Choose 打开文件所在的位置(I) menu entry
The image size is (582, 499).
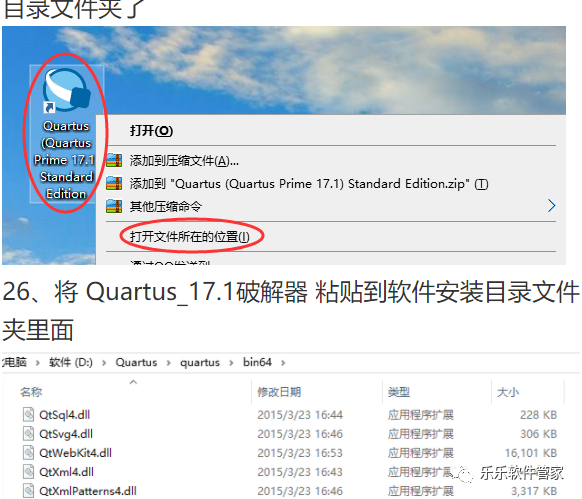190,237
